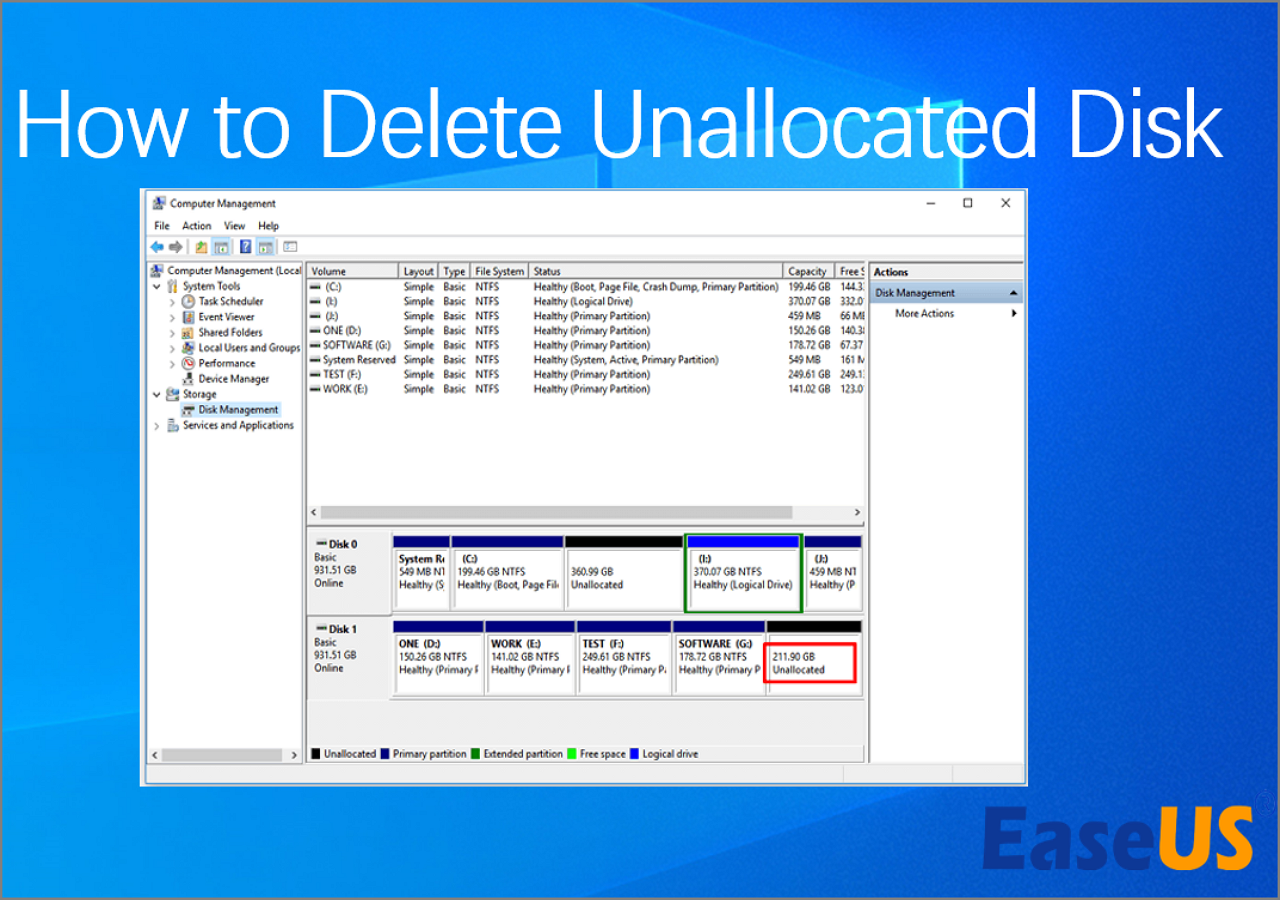This screenshot has height=900, width=1280.
Task: Expand the Task Scheduler node
Action: [173, 302]
